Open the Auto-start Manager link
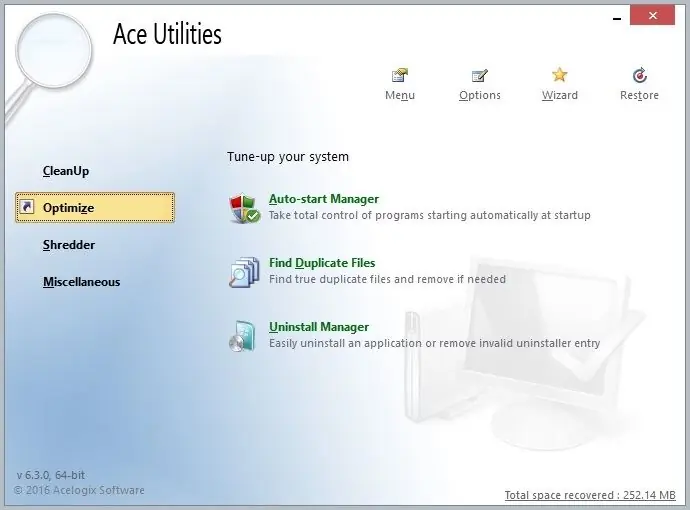 point(323,199)
